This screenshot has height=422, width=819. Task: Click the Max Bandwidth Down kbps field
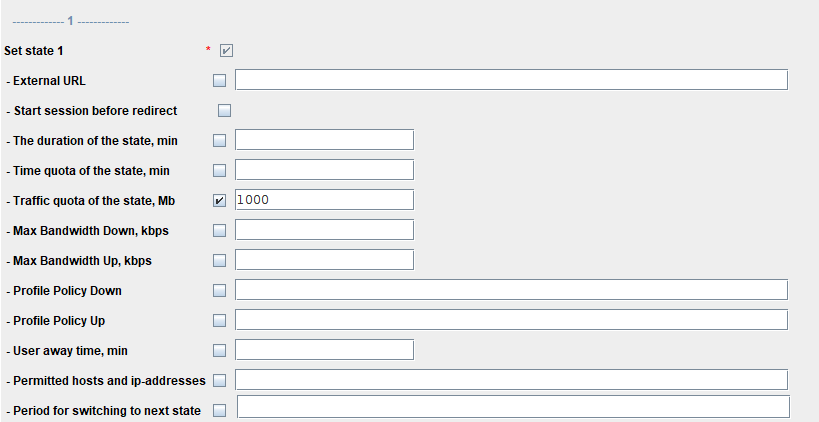pyautogui.click(x=324, y=230)
